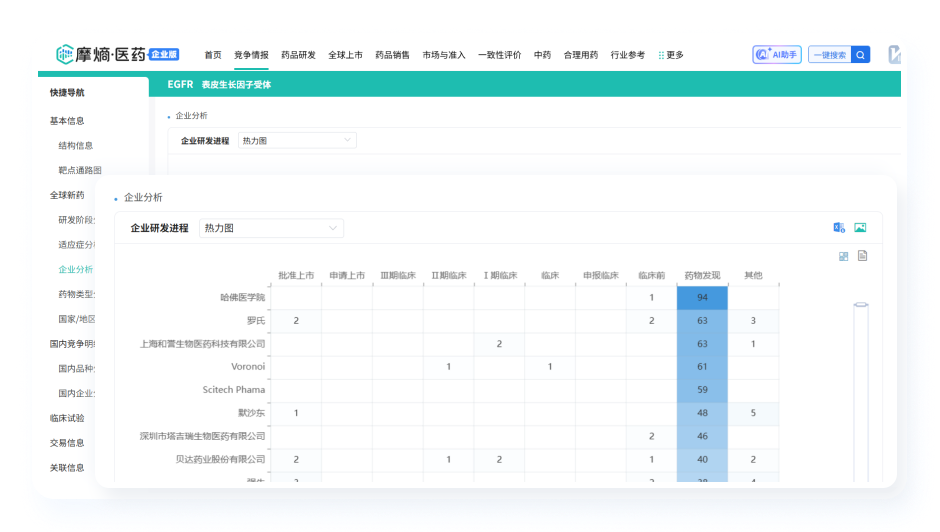Open the 更多 menu

(671, 55)
